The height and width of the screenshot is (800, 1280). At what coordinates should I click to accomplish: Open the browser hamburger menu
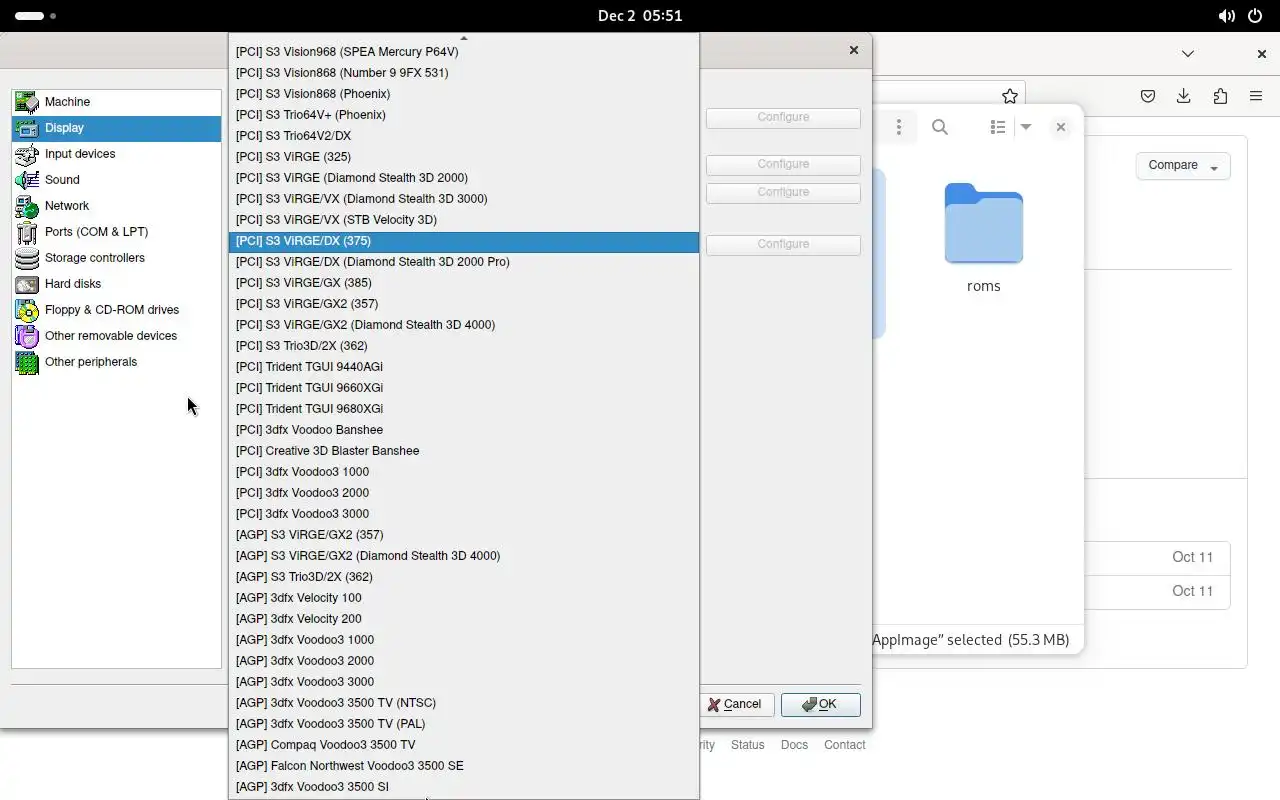(1256, 96)
